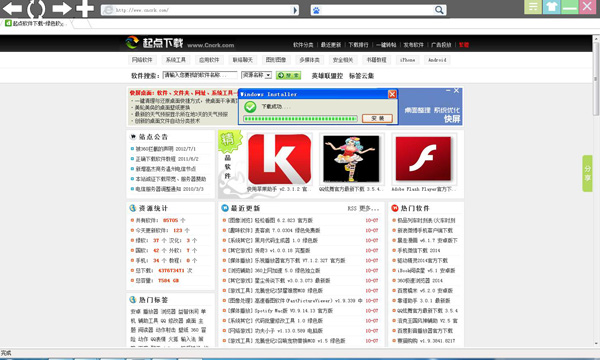This screenshot has width=600, height=360.
Task: Select the 应用软件 category tab
Action: [x=209, y=60]
